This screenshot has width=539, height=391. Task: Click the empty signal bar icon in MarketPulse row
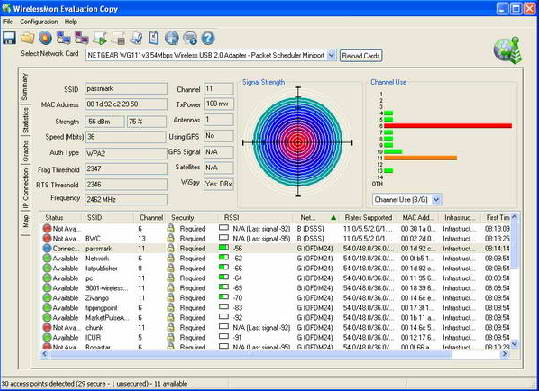224,317
